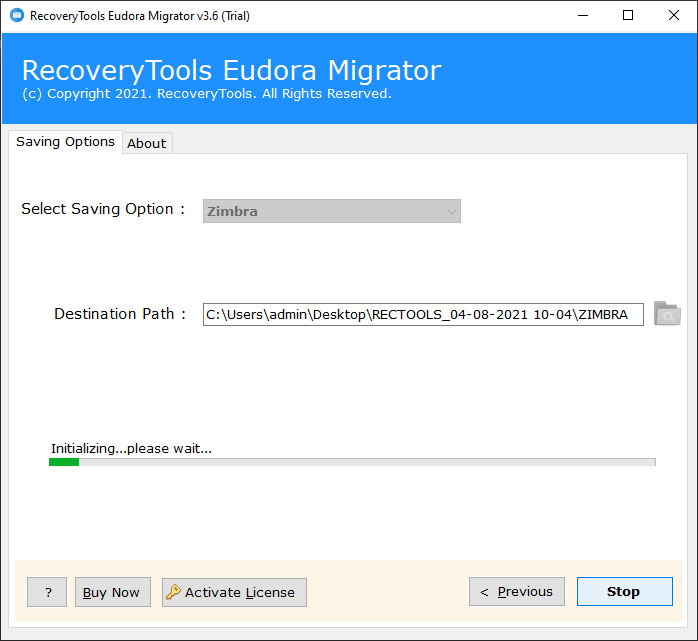Close the Eudora Migrator window

coord(674,16)
